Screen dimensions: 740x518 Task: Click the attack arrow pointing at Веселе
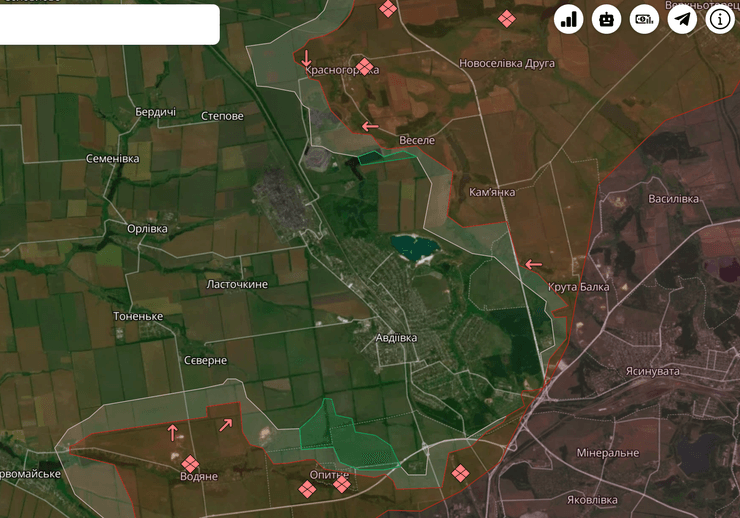coord(370,127)
